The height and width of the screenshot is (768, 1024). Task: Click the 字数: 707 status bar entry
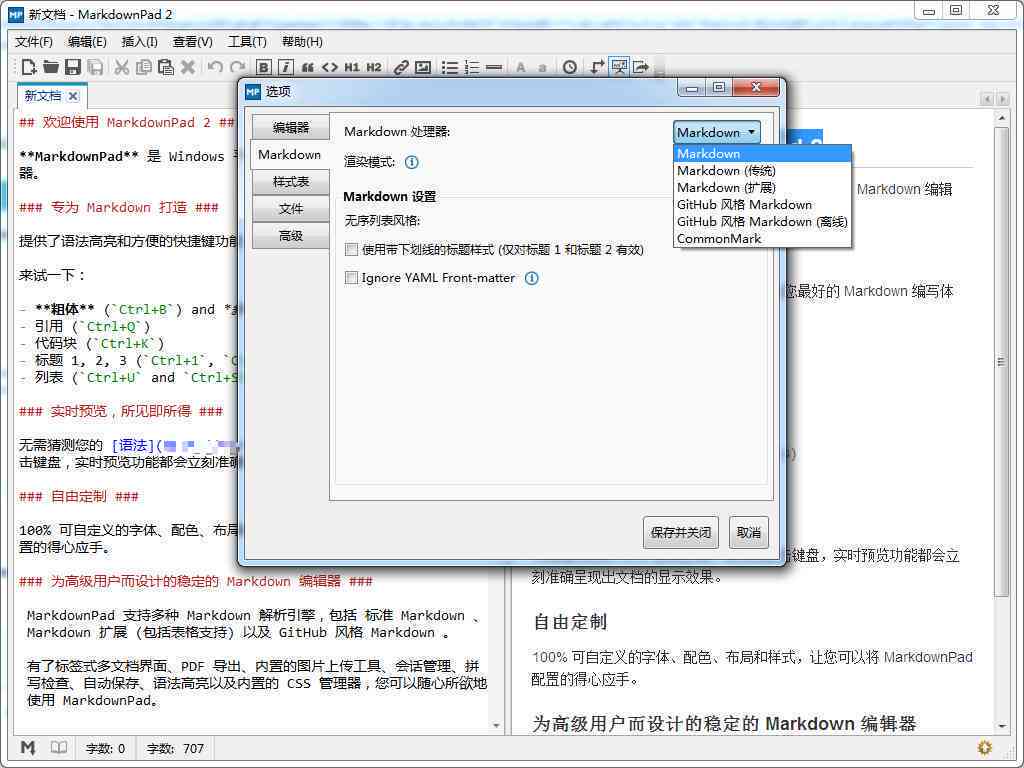pyautogui.click(x=175, y=748)
